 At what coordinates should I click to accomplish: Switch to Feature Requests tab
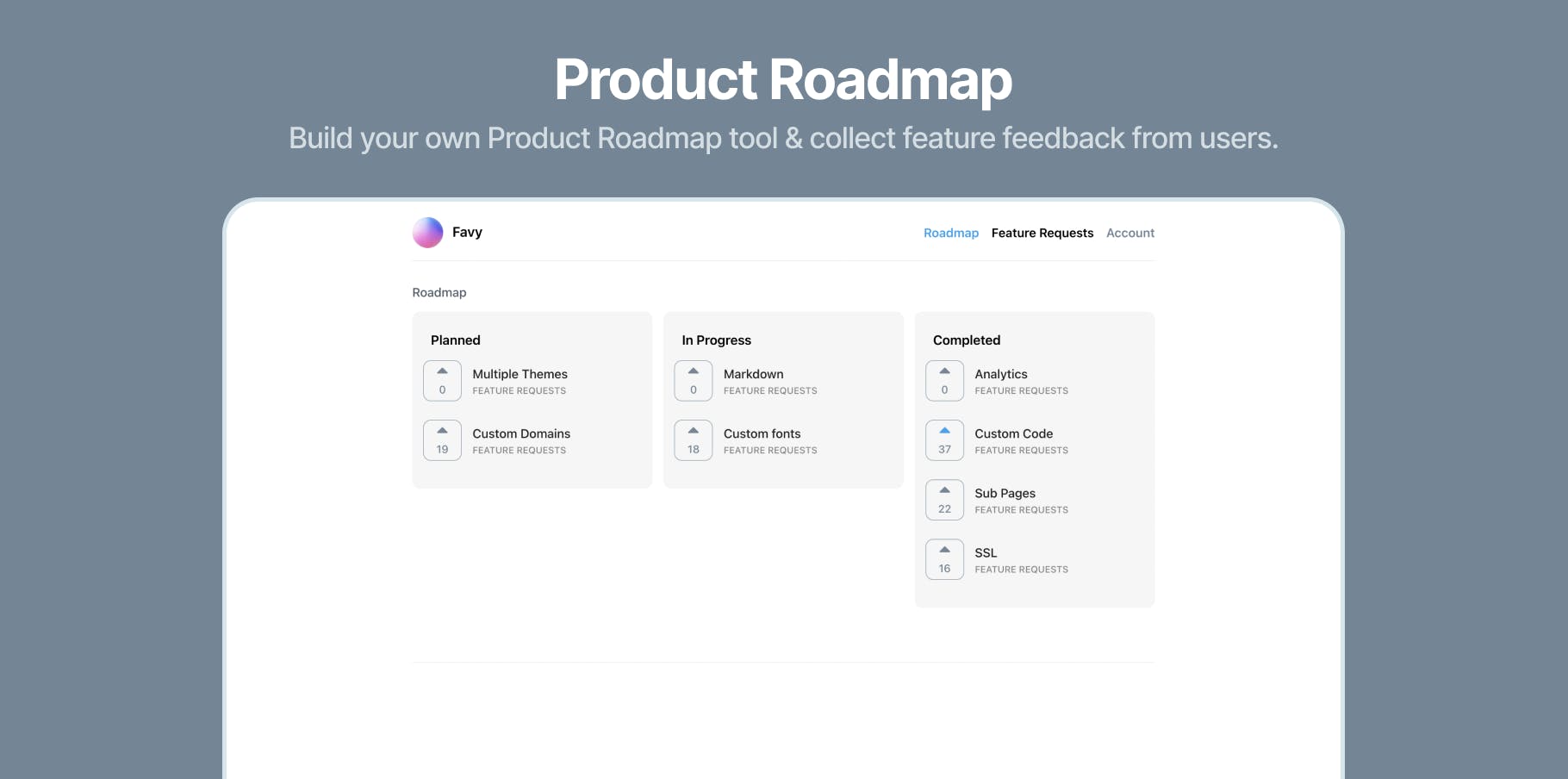1042,233
